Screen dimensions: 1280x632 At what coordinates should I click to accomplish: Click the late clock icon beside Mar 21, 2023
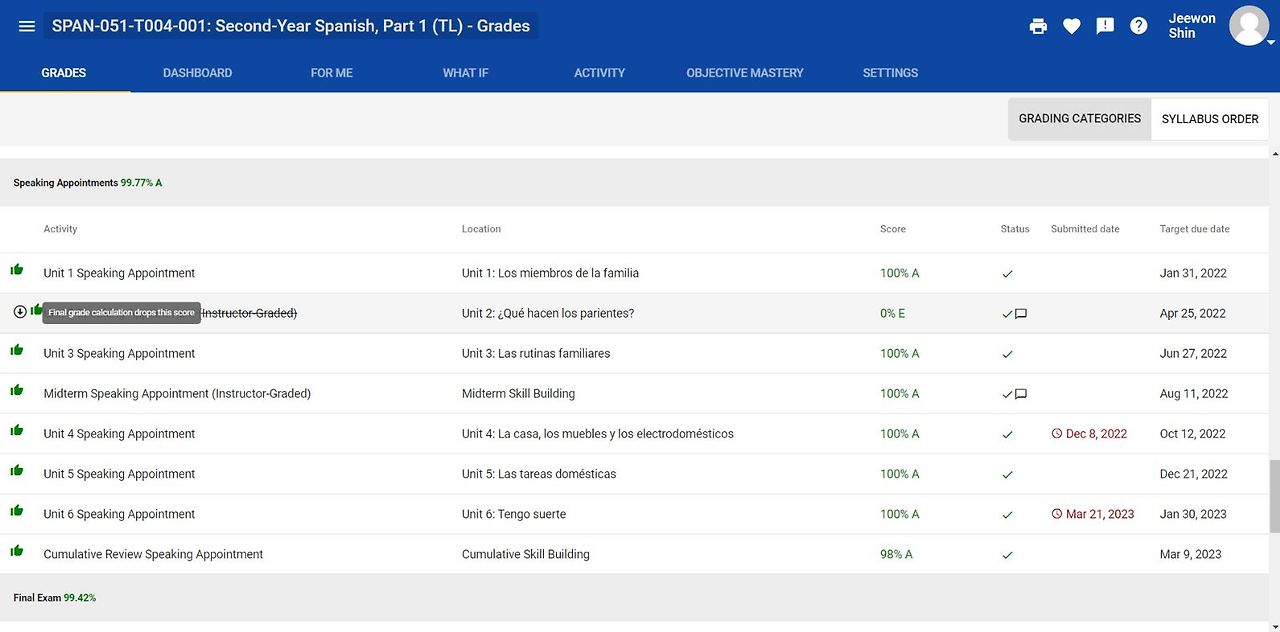[1057, 514]
